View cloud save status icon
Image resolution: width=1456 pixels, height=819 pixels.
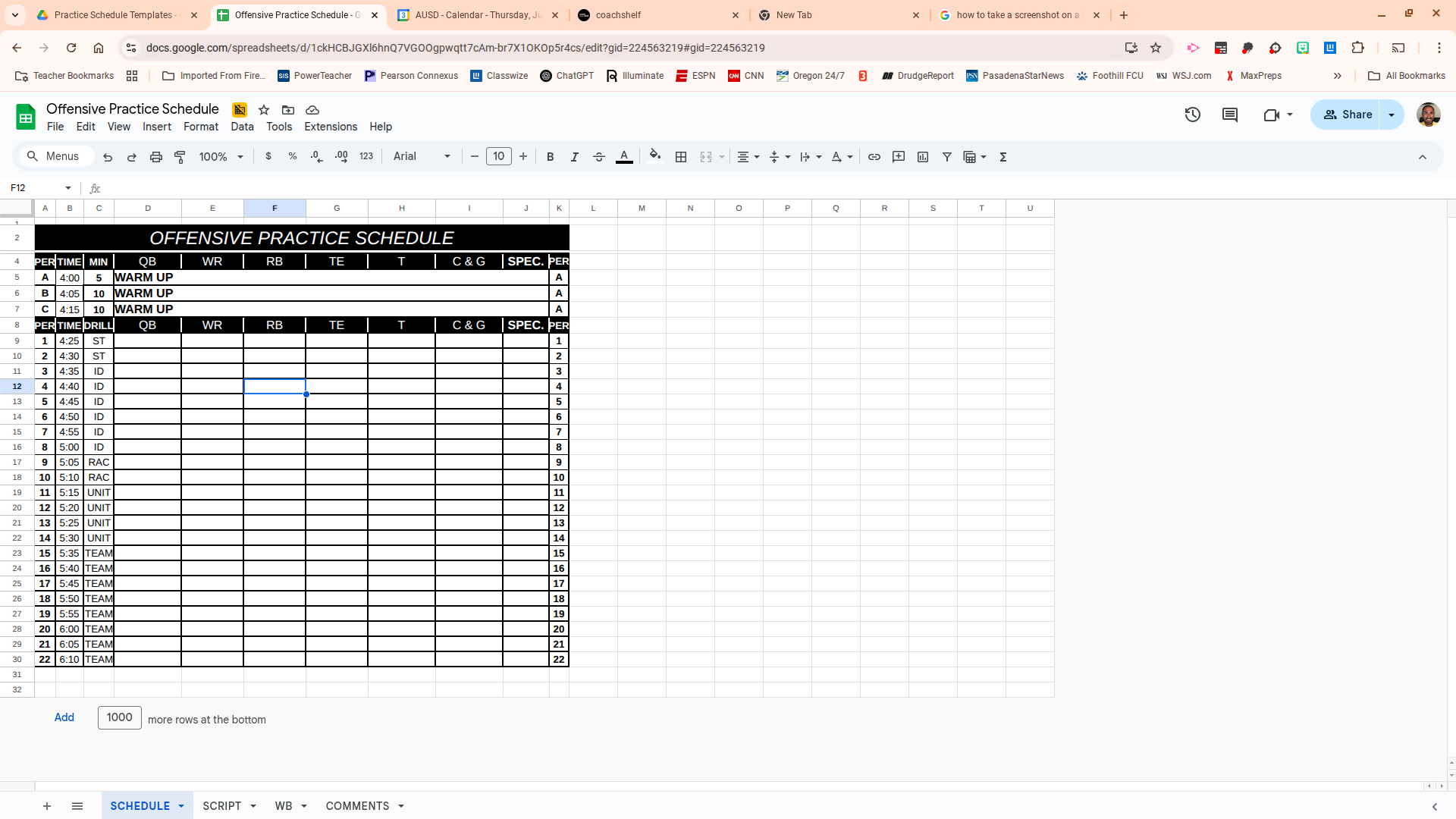312,110
